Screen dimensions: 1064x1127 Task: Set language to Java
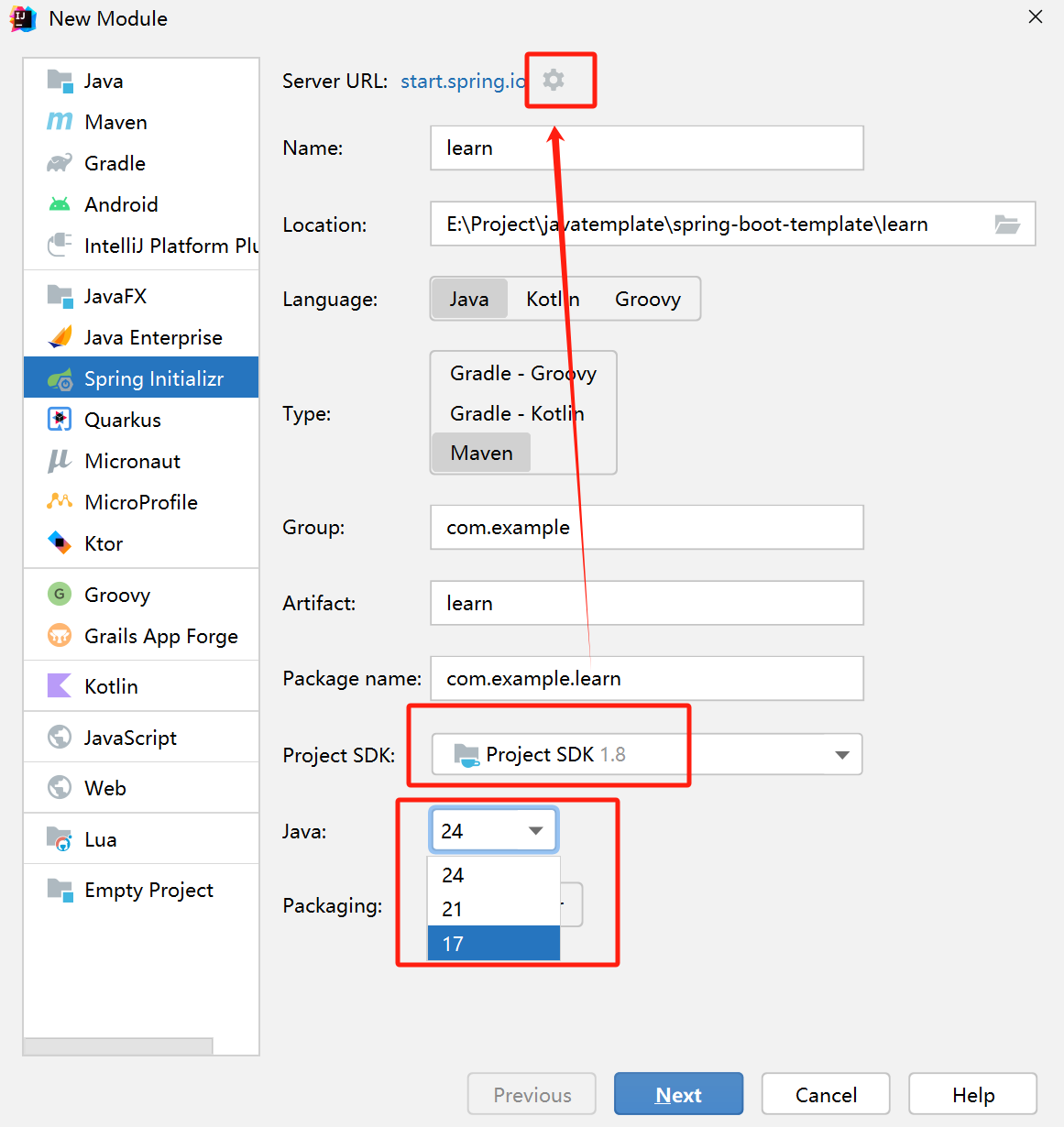(x=469, y=299)
